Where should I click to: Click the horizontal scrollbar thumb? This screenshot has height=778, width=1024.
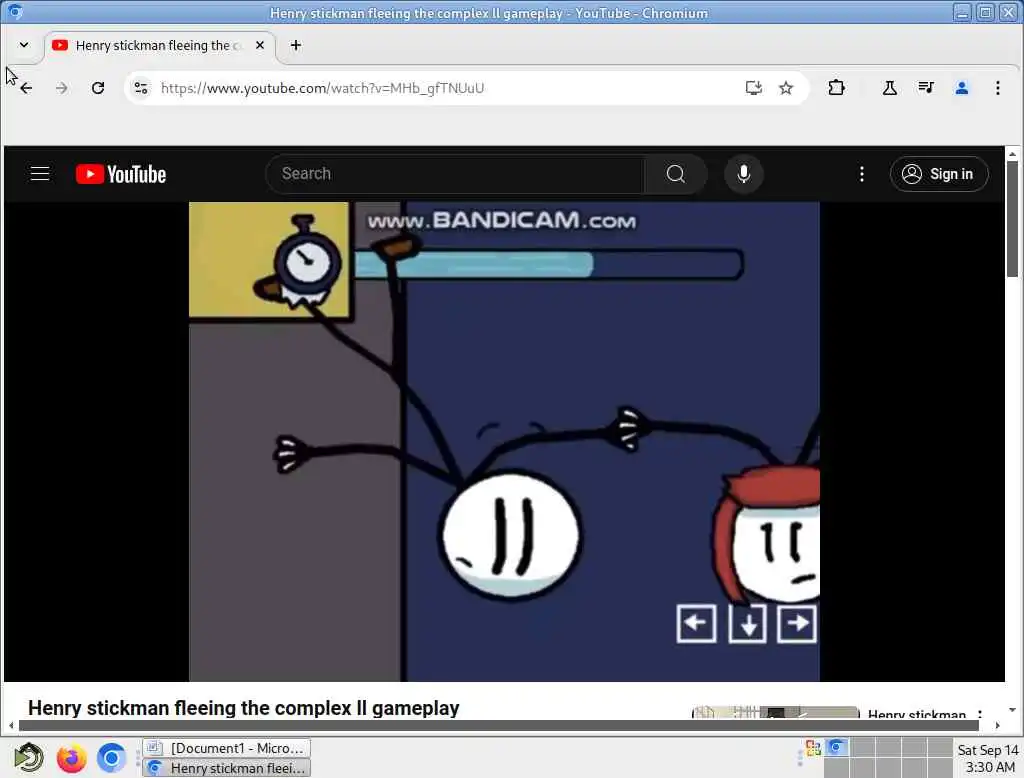[x=498, y=725]
